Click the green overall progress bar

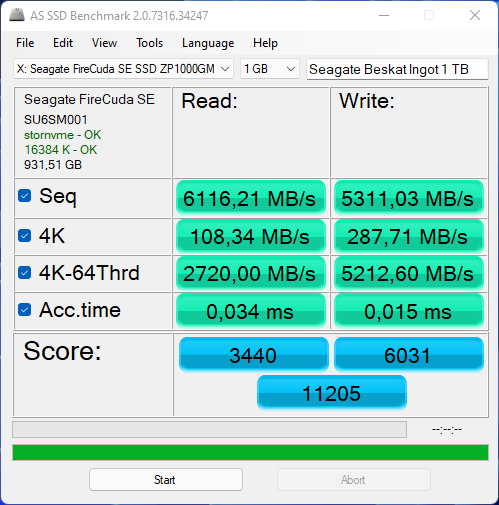pos(250,453)
